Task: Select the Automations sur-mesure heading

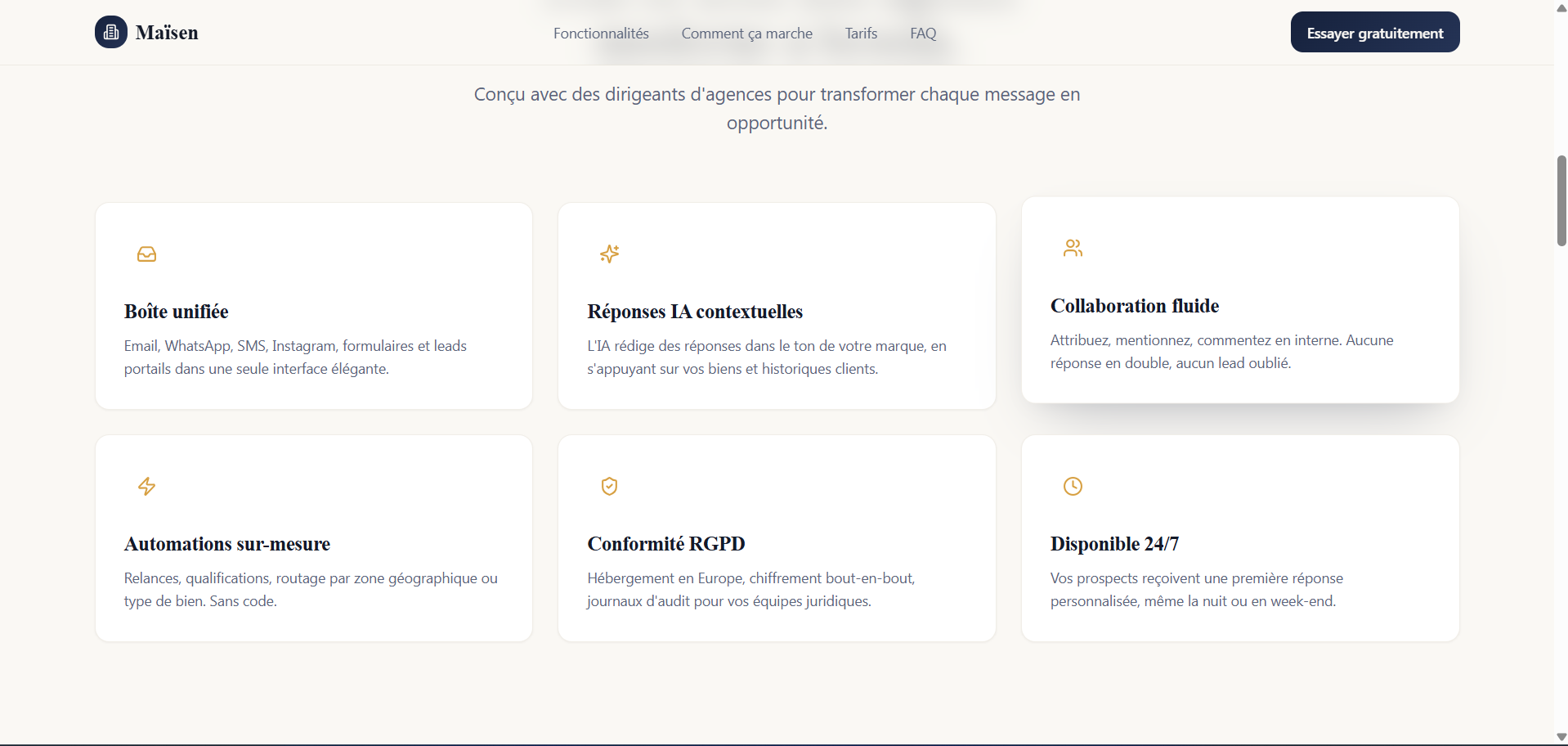Action: point(227,544)
